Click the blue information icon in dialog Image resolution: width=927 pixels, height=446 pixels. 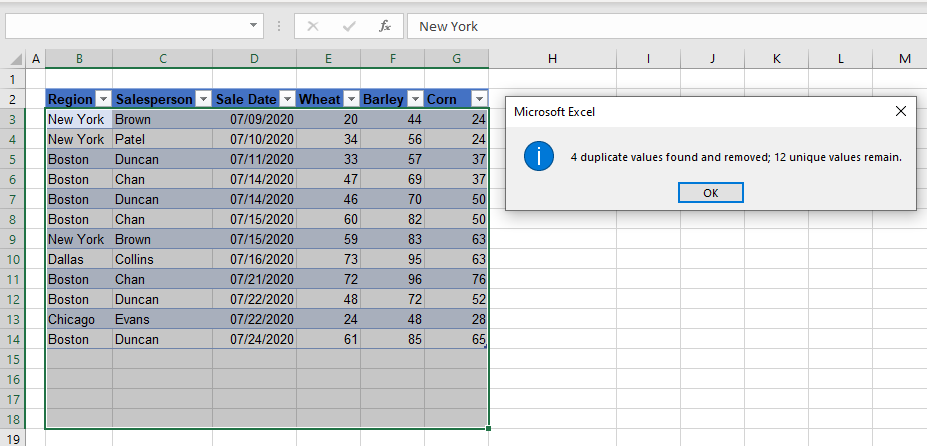tap(539, 157)
